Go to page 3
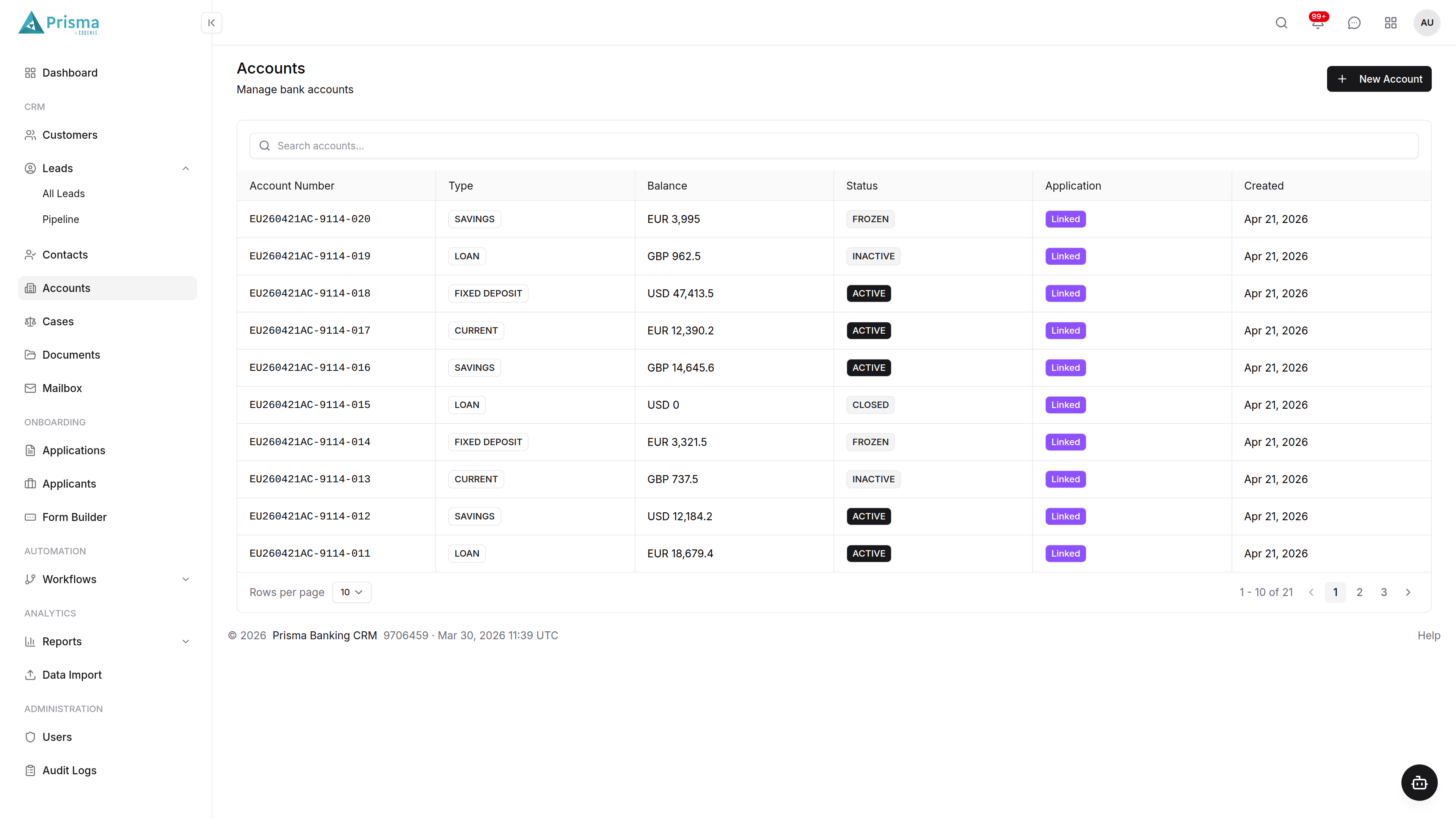This screenshot has height=819, width=1456. 1384,592
